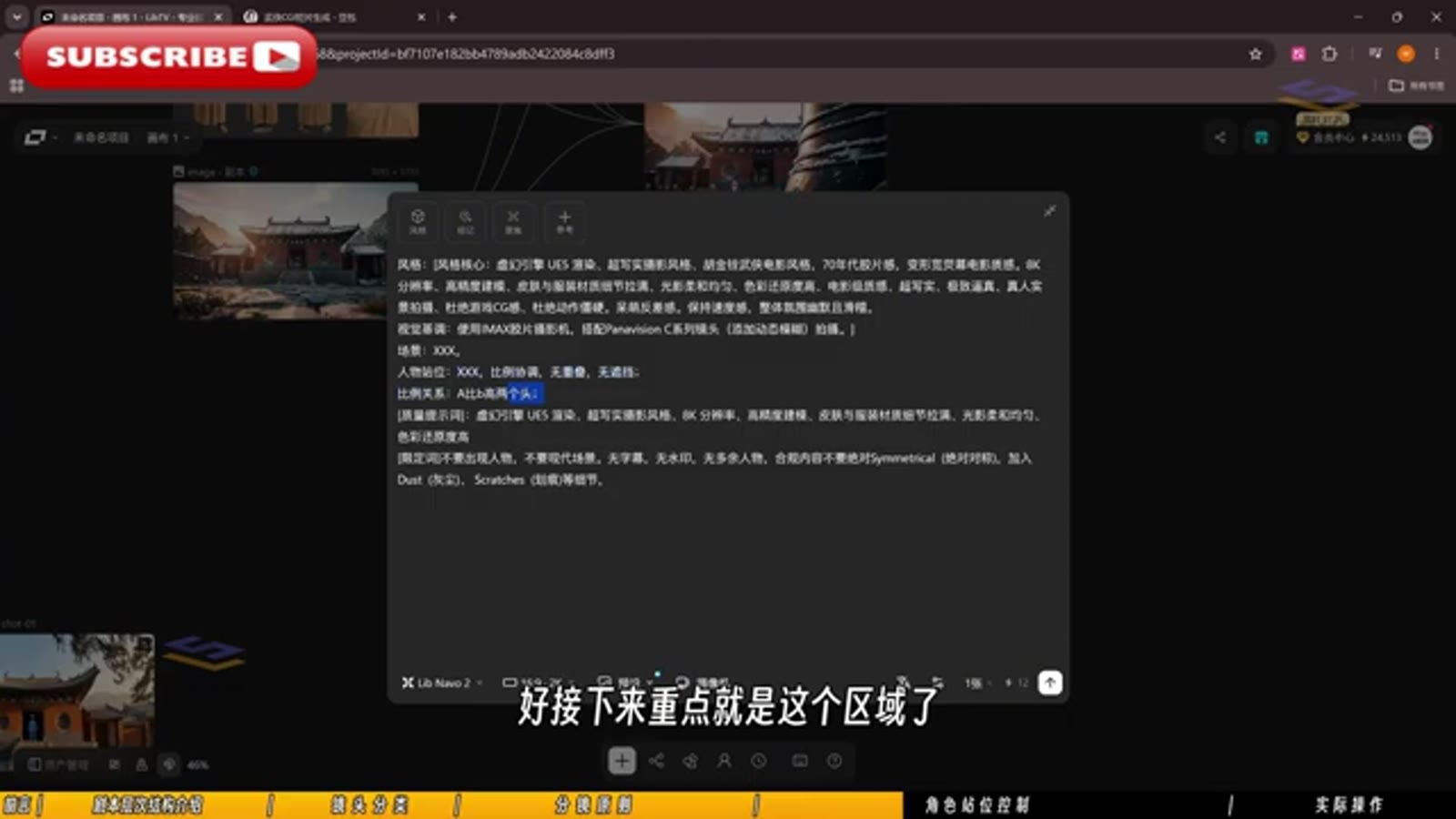Image resolution: width=1456 pixels, height=819 pixels.
Task: Click the 3D cube icon in the bottom canvas toolbar
Action: pos(691,761)
